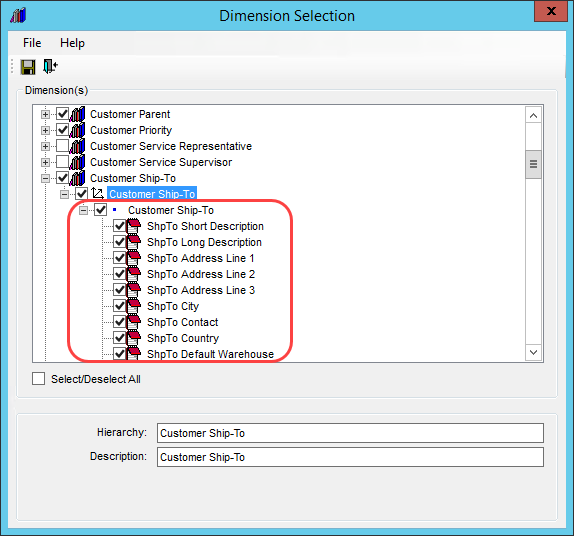Collapse the highlighted Customer Ship-To hierarchy node
The width and height of the screenshot is (574, 536).
tap(64, 194)
